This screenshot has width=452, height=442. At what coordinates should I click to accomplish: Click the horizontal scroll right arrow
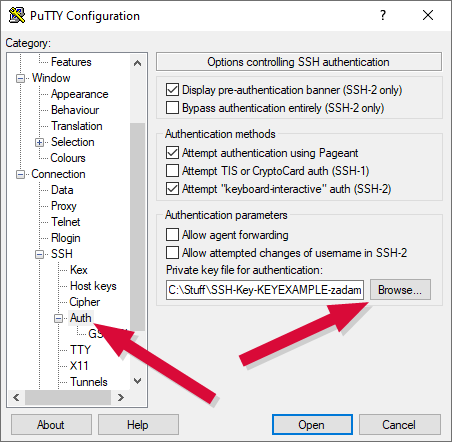click(121, 397)
